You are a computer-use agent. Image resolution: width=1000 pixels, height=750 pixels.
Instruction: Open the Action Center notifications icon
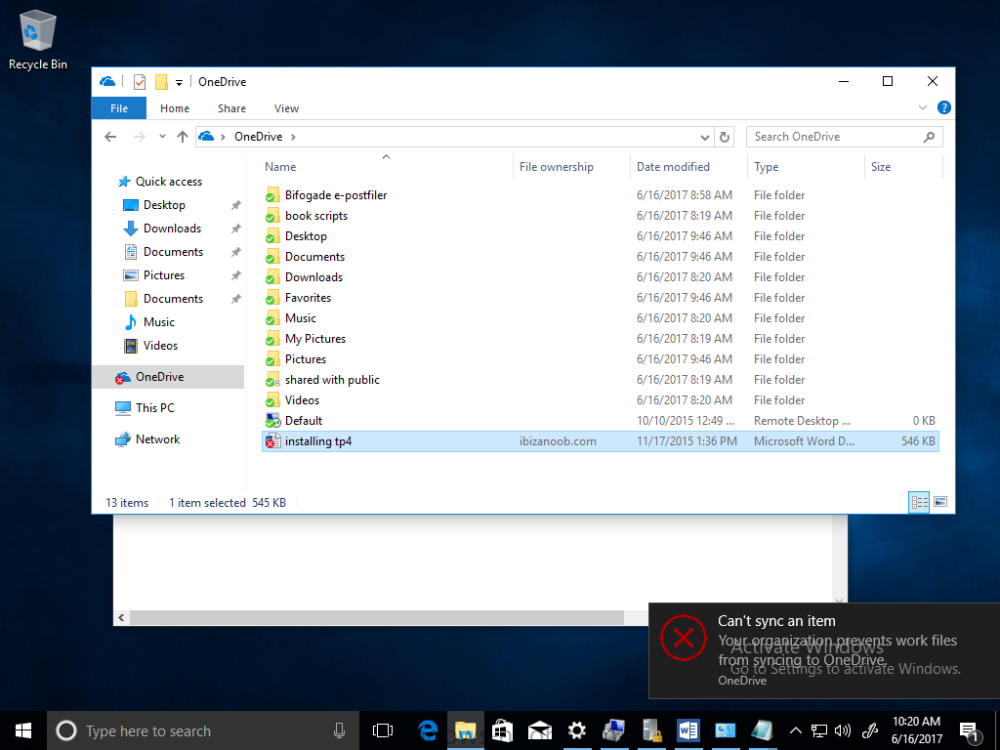(969, 732)
